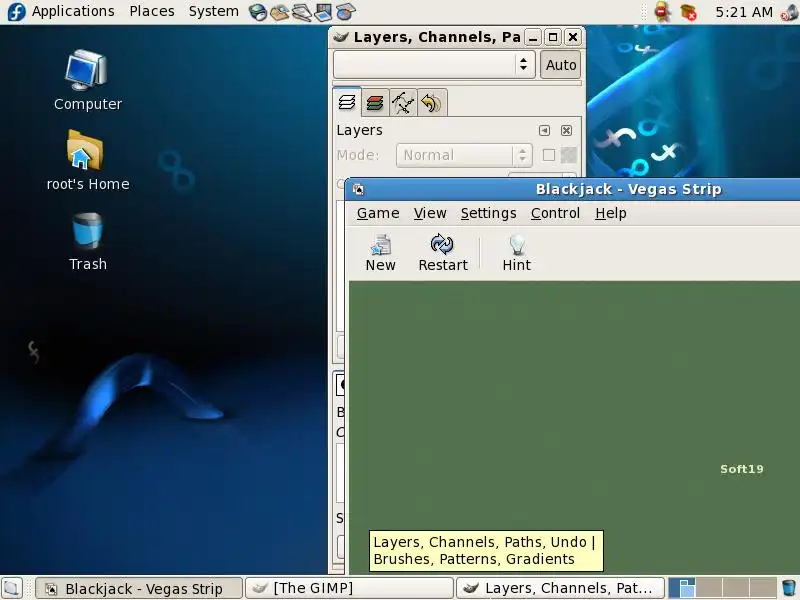This screenshot has width=800, height=600.
Task: Open the Settings menu in Blackjack
Action: 488,213
